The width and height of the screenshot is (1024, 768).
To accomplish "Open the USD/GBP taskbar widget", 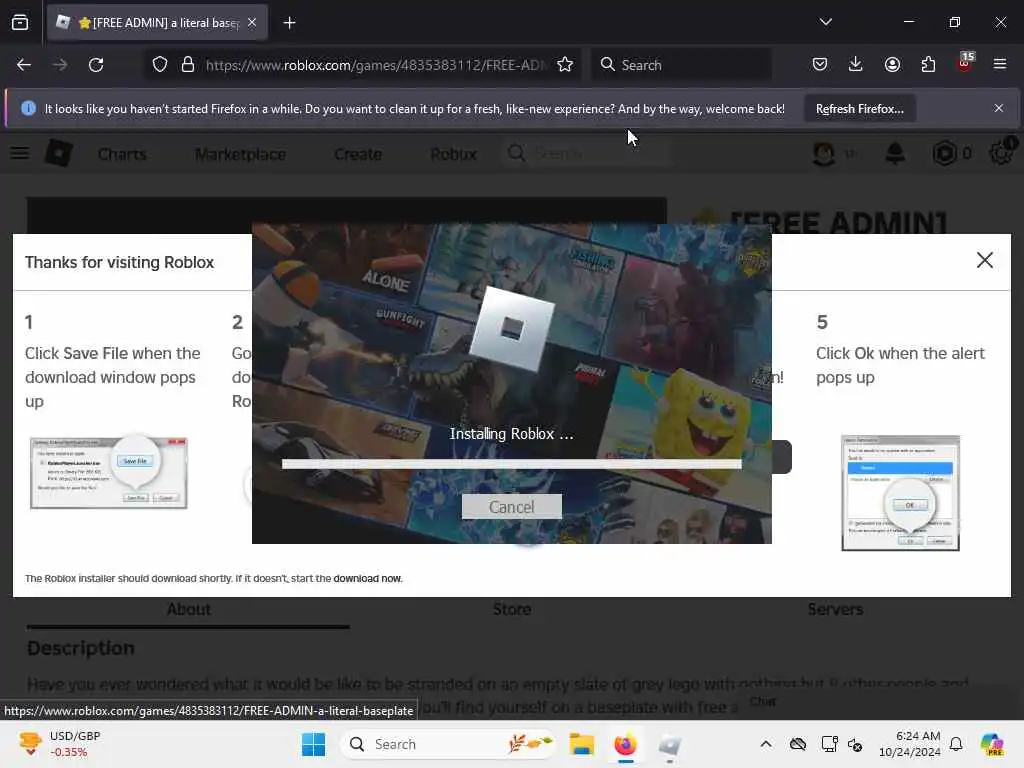I will click(59, 744).
